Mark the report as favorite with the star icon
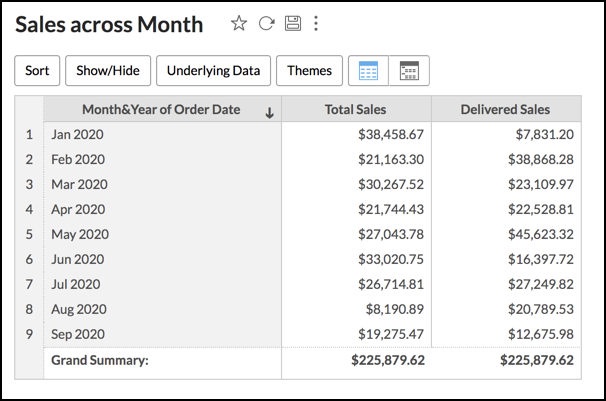 point(238,24)
